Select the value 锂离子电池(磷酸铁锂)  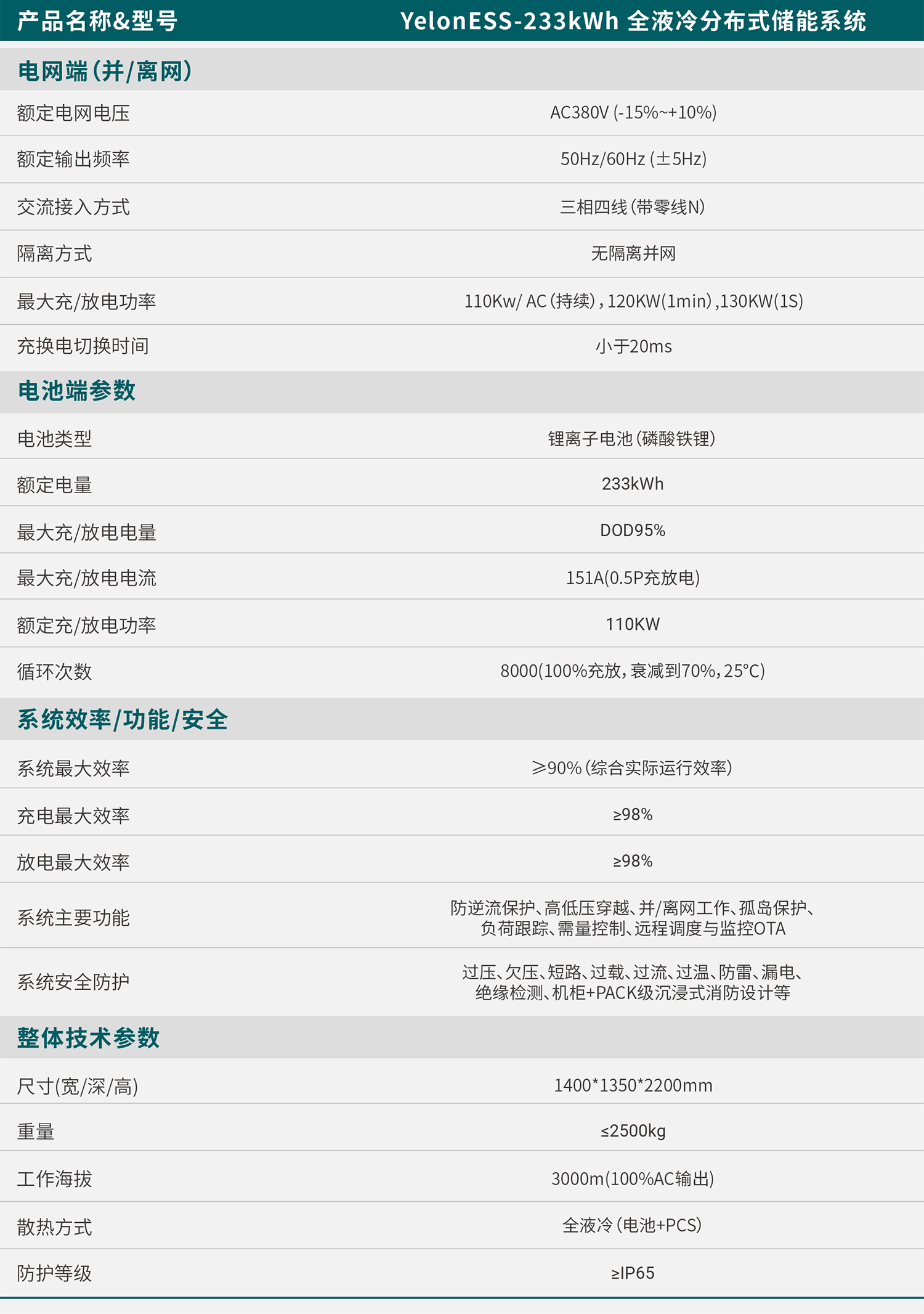pyautogui.click(x=632, y=439)
